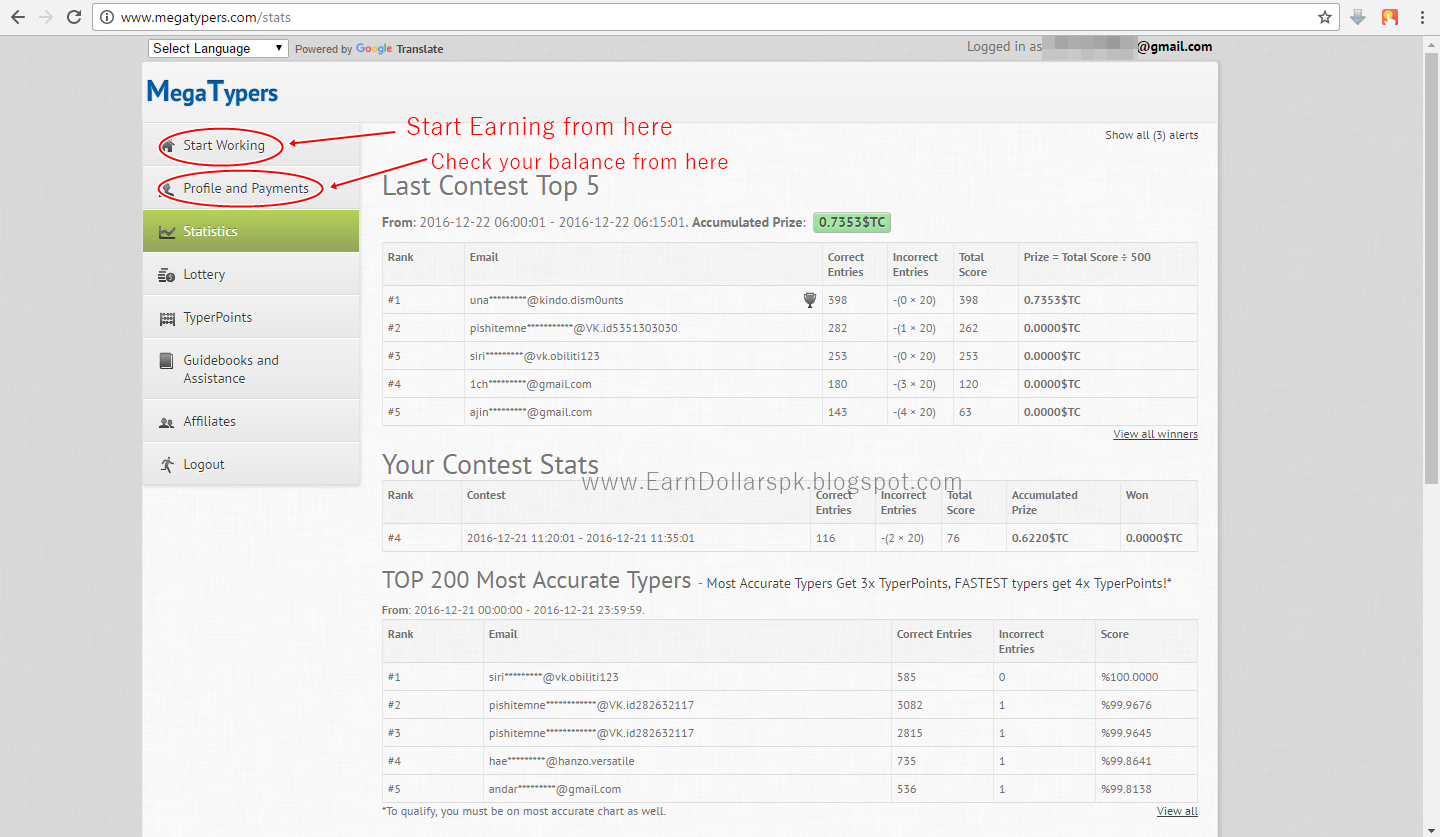The width and height of the screenshot is (1440, 837).
Task: Open the Select Language dropdown
Action: [218, 48]
